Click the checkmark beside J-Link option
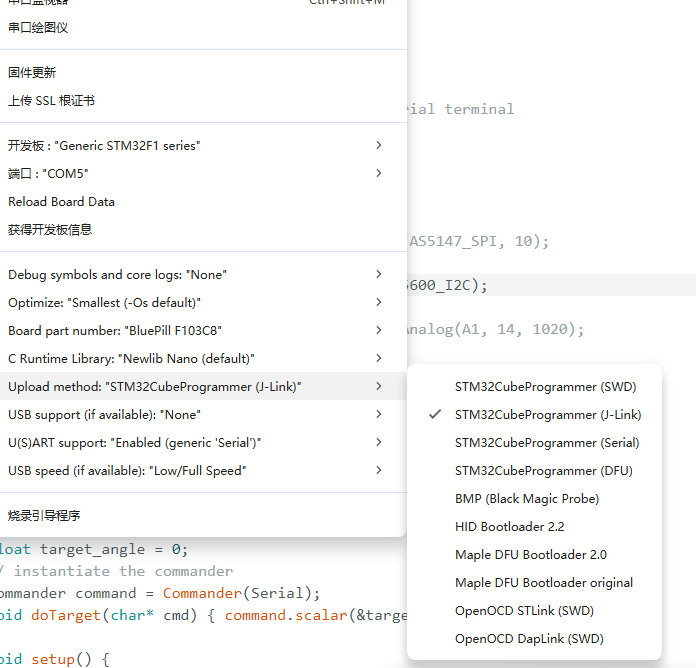Screen dimensions: 696x668 [x=435, y=414]
